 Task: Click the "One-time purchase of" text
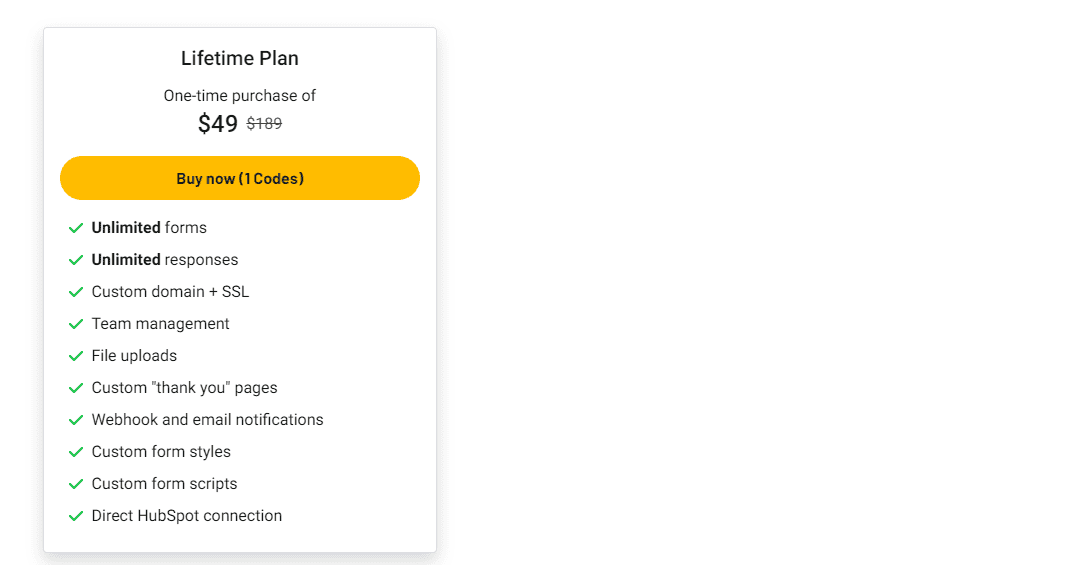pyautogui.click(x=240, y=96)
